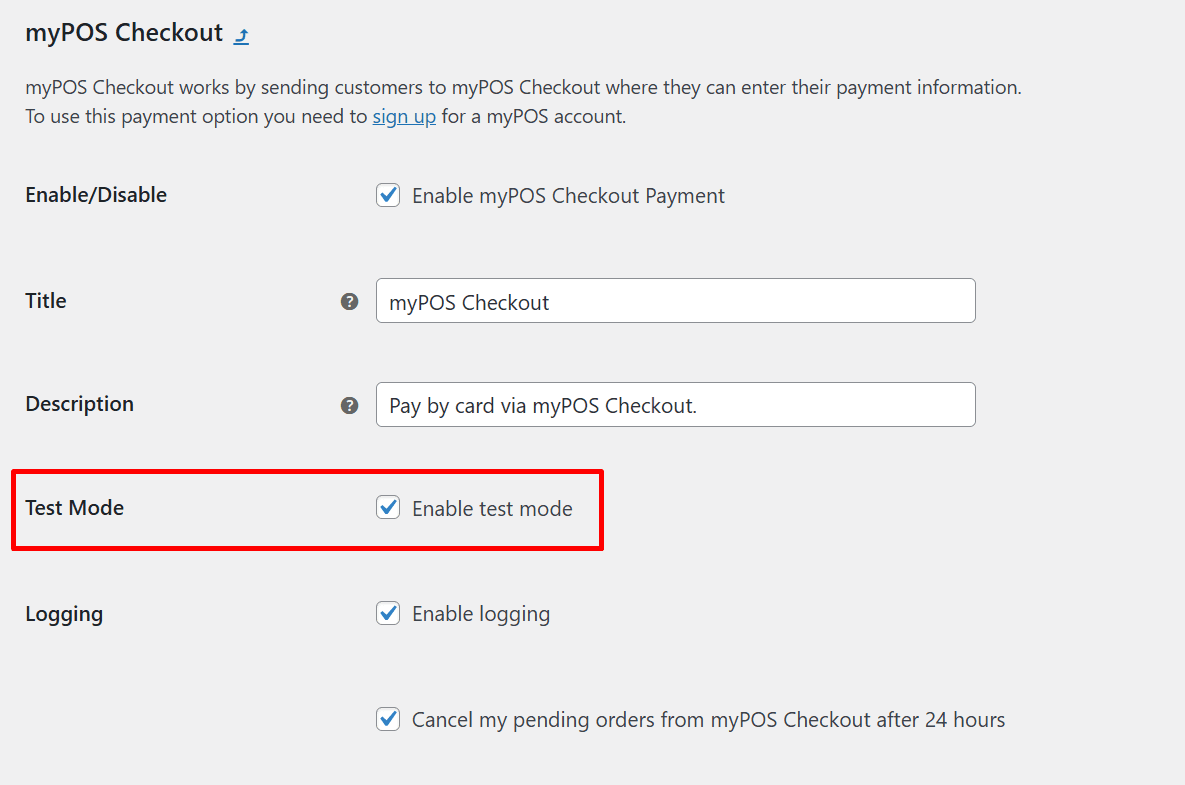Uncheck the Enable logging checkbox
1185x785 pixels.
point(388,613)
